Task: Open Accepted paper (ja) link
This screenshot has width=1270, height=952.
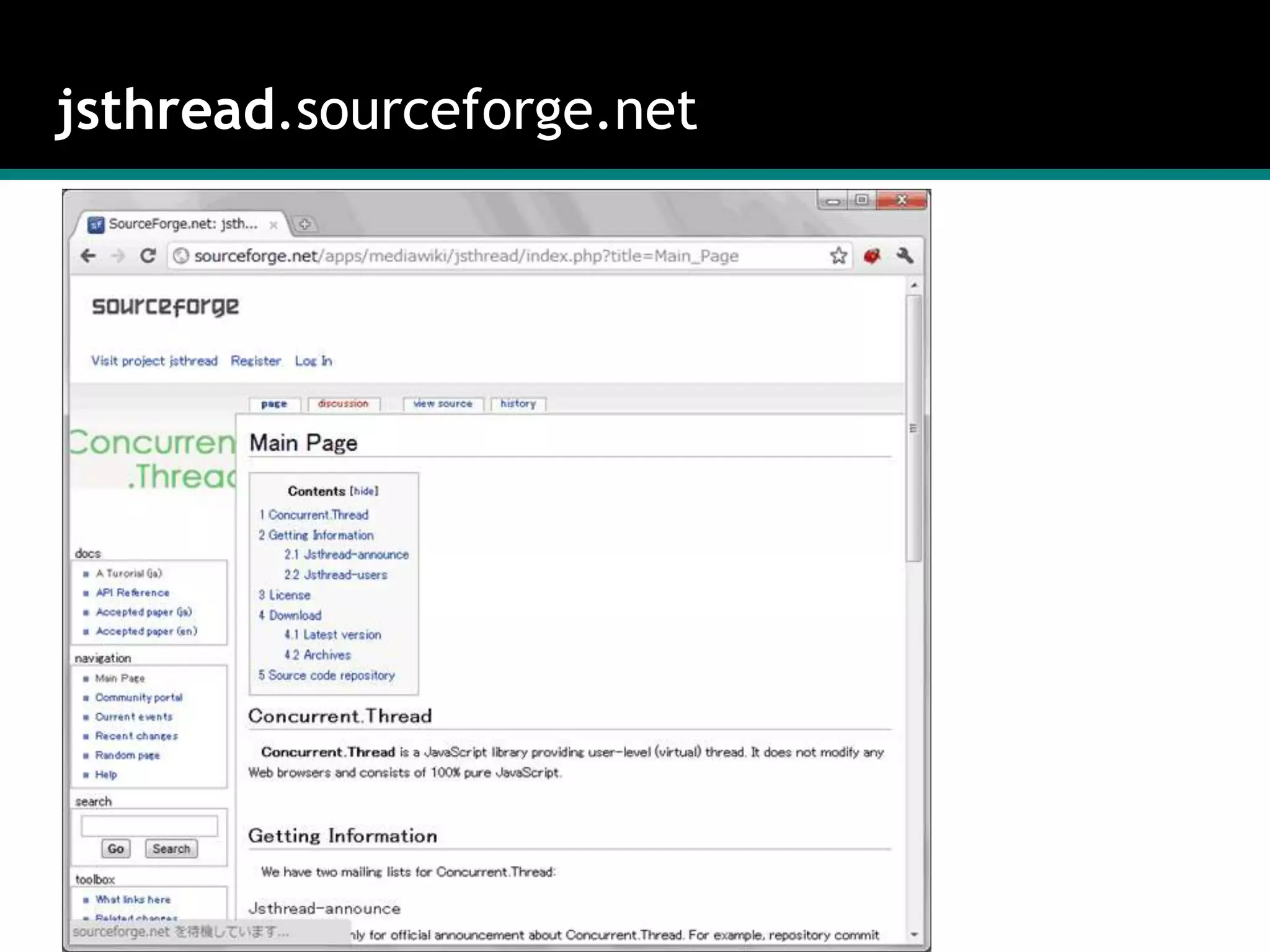Action: pyautogui.click(x=144, y=612)
